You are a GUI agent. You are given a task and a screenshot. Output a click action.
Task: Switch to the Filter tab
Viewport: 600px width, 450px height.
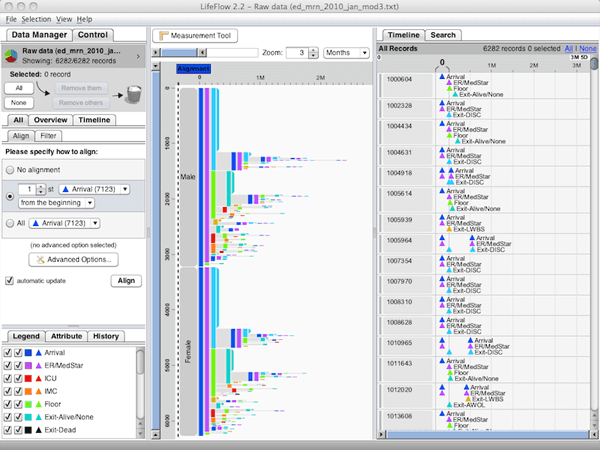click(48, 136)
